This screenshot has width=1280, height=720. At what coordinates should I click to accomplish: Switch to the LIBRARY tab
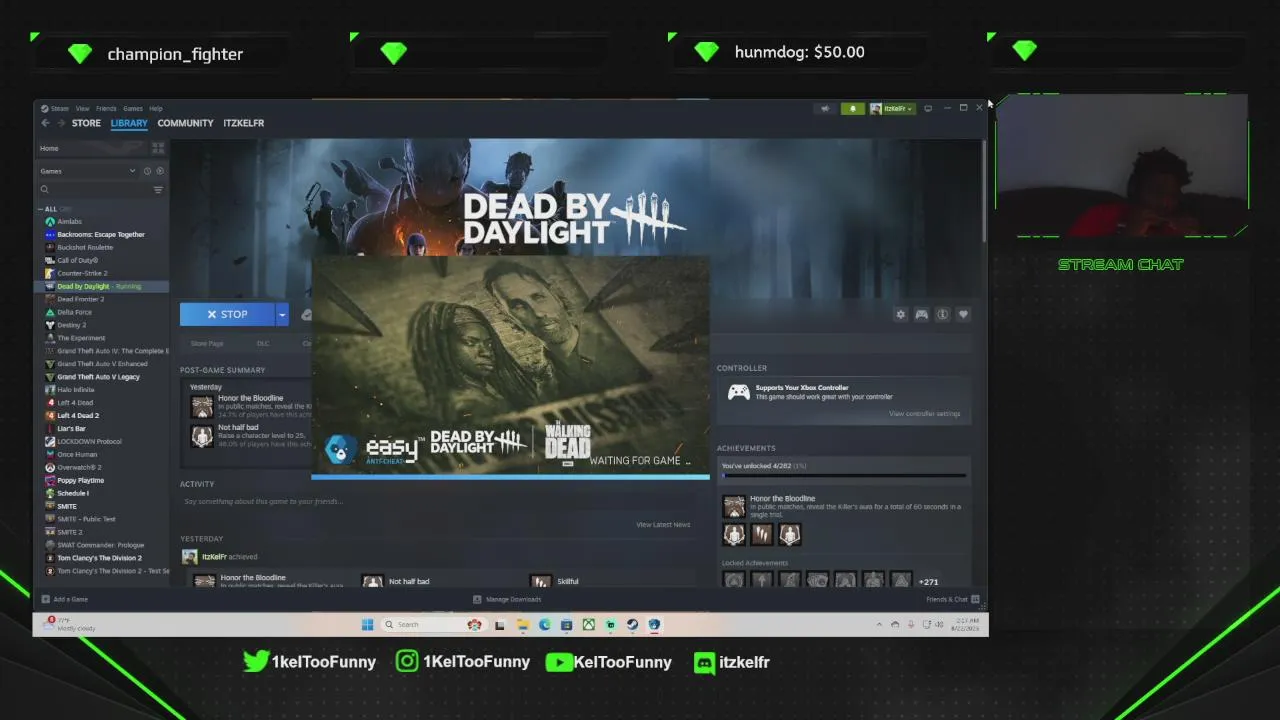pos(129,123)
